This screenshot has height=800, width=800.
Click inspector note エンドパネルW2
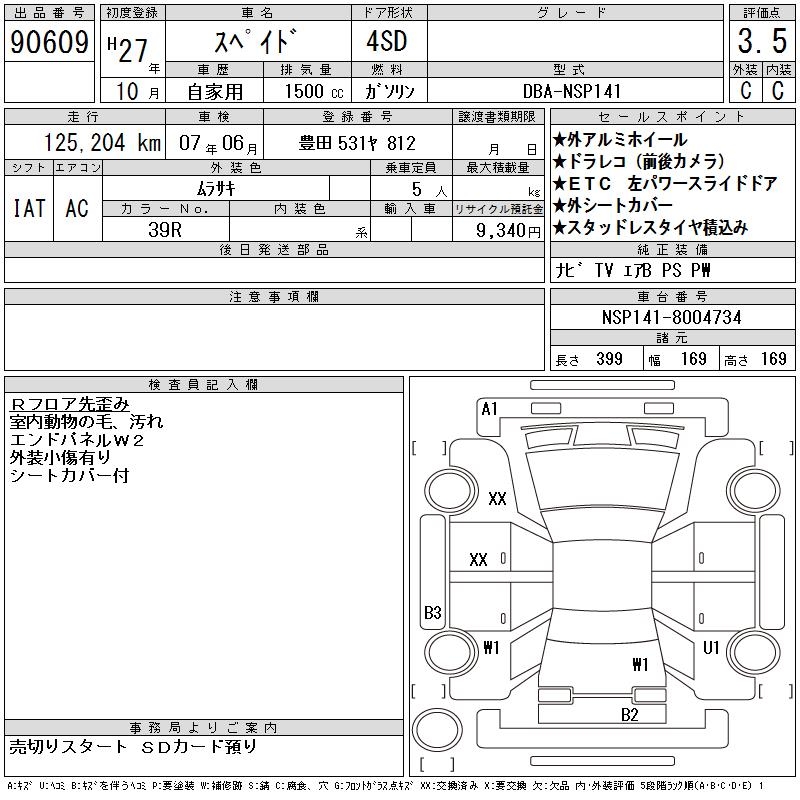[77, 440]
